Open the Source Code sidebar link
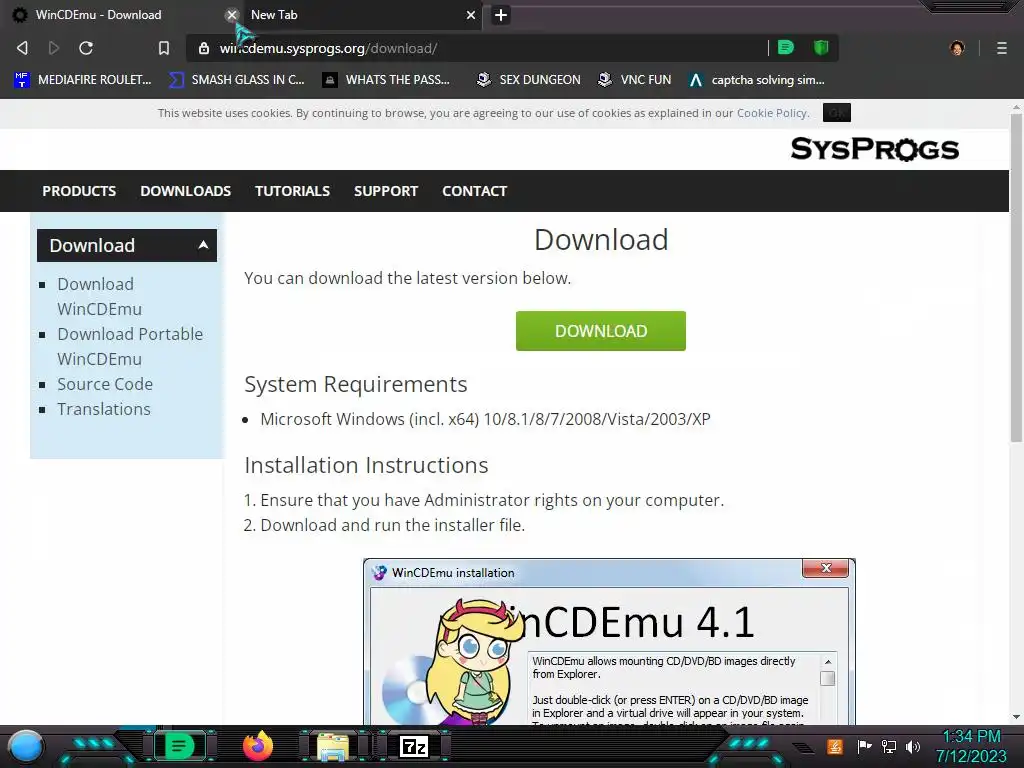The height and width of the screenshot is (768, 1024). pos(105,384)
